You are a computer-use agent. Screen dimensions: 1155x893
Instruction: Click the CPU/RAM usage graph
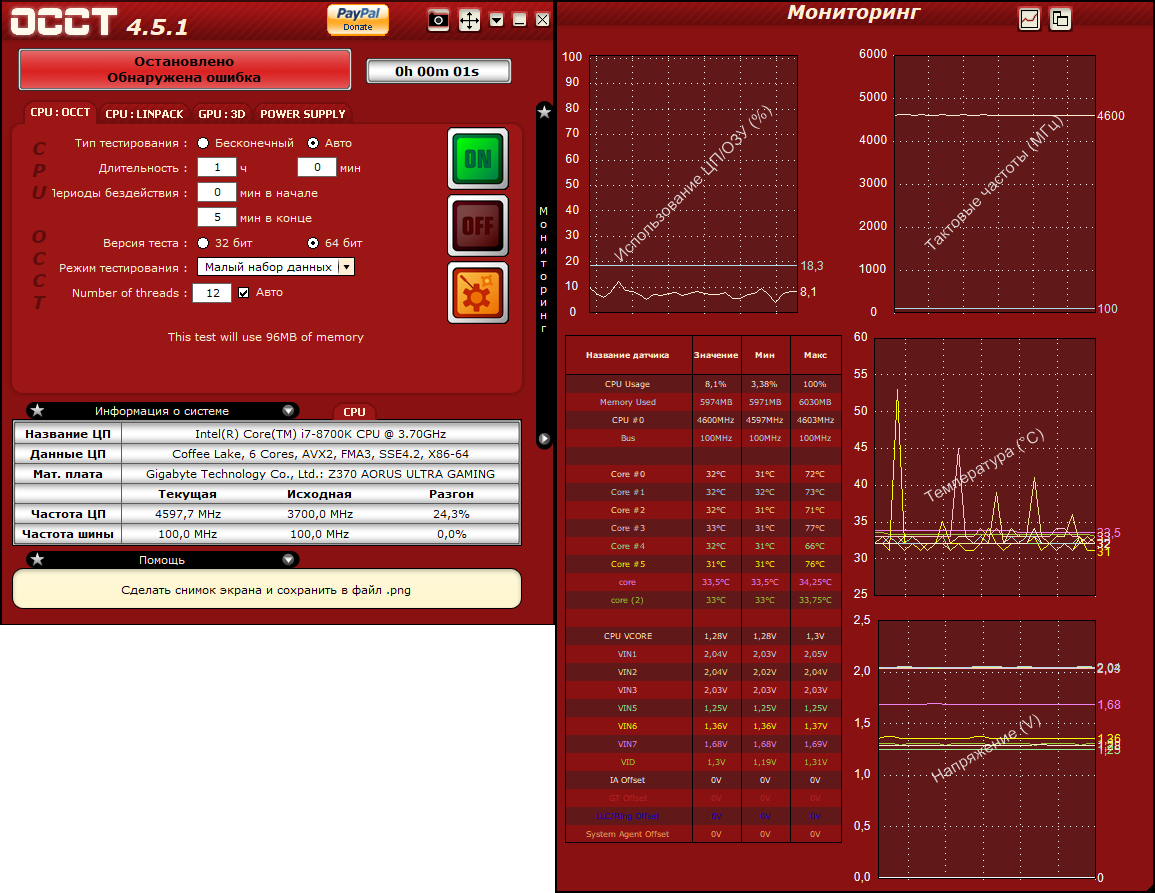click(x=693, y=184)
